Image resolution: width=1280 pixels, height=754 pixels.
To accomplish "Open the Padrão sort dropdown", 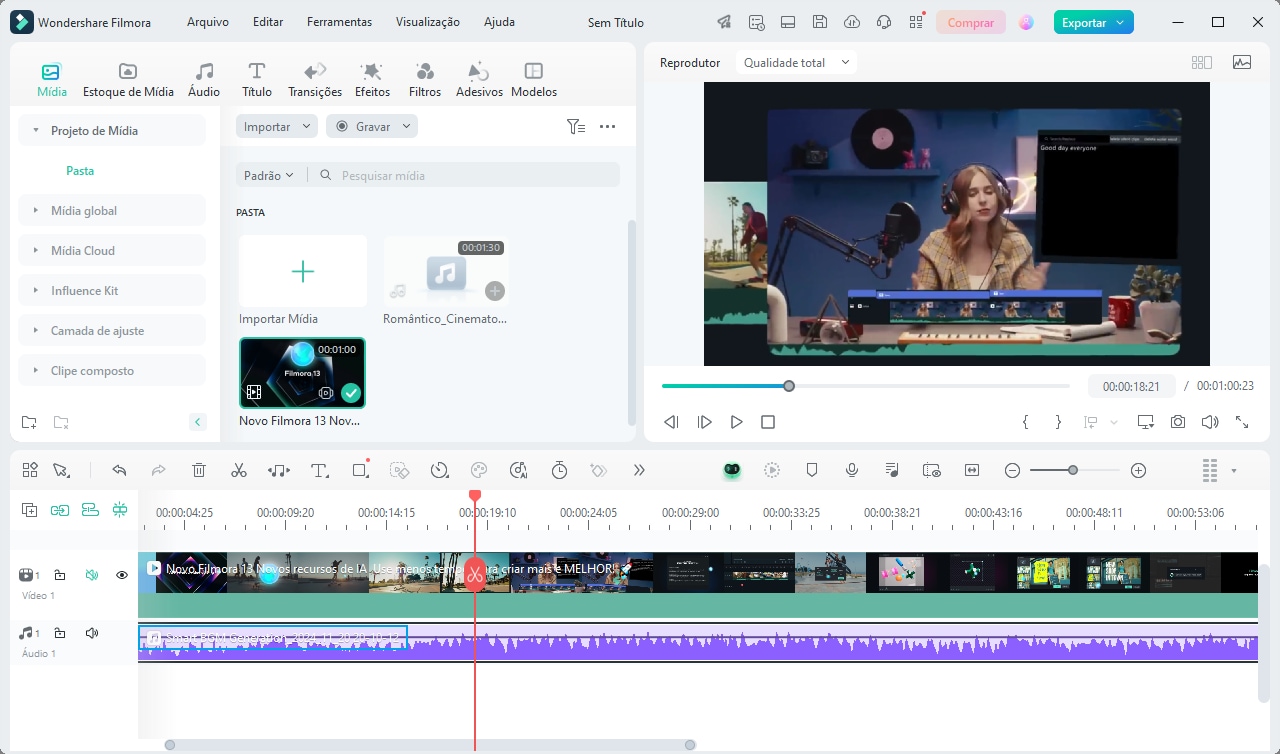I will 268,175.
